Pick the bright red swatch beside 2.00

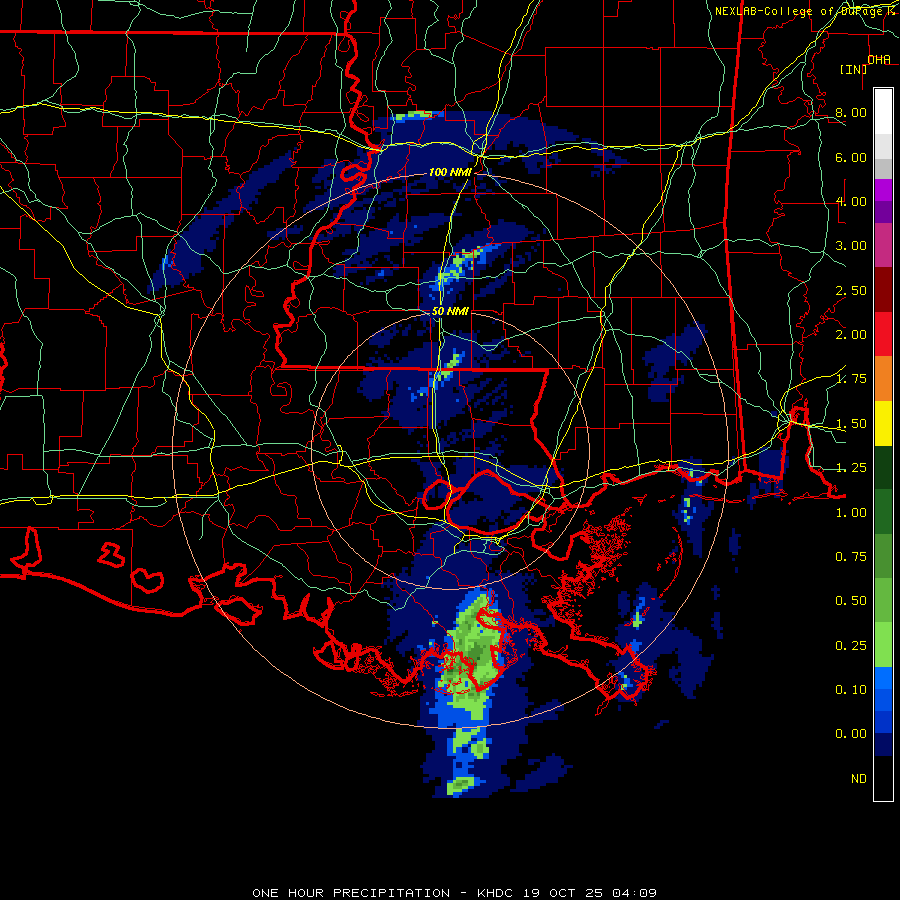click(883, 335)
